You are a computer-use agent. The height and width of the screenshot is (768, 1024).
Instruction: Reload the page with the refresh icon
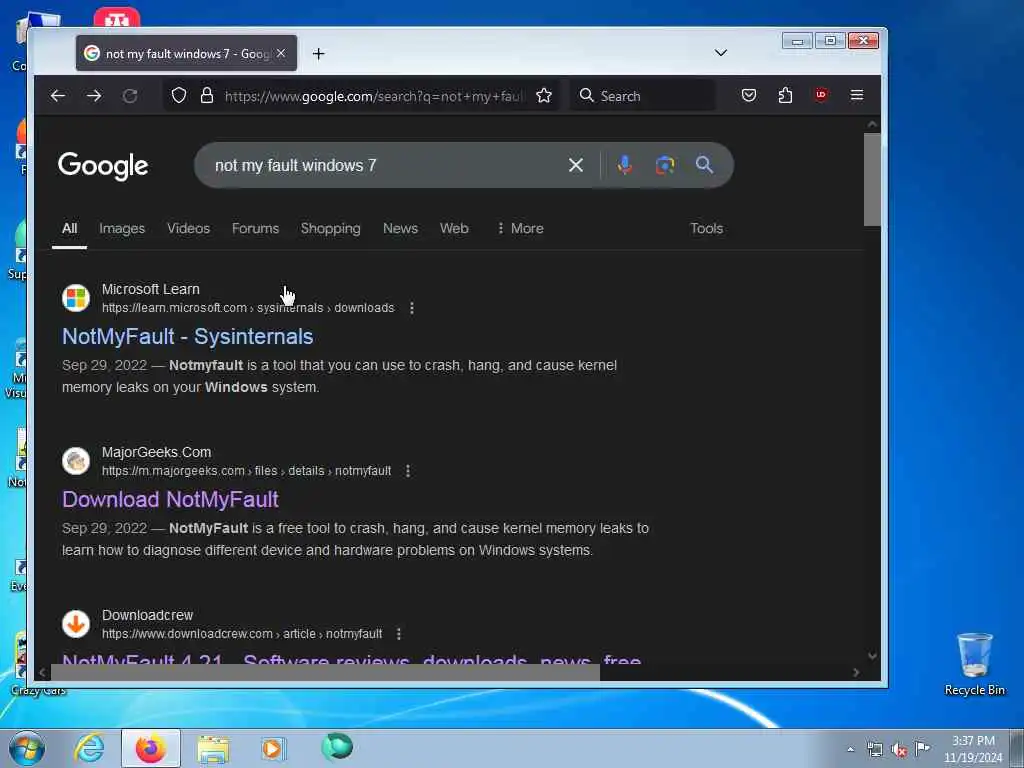click(x=130, y=96)
